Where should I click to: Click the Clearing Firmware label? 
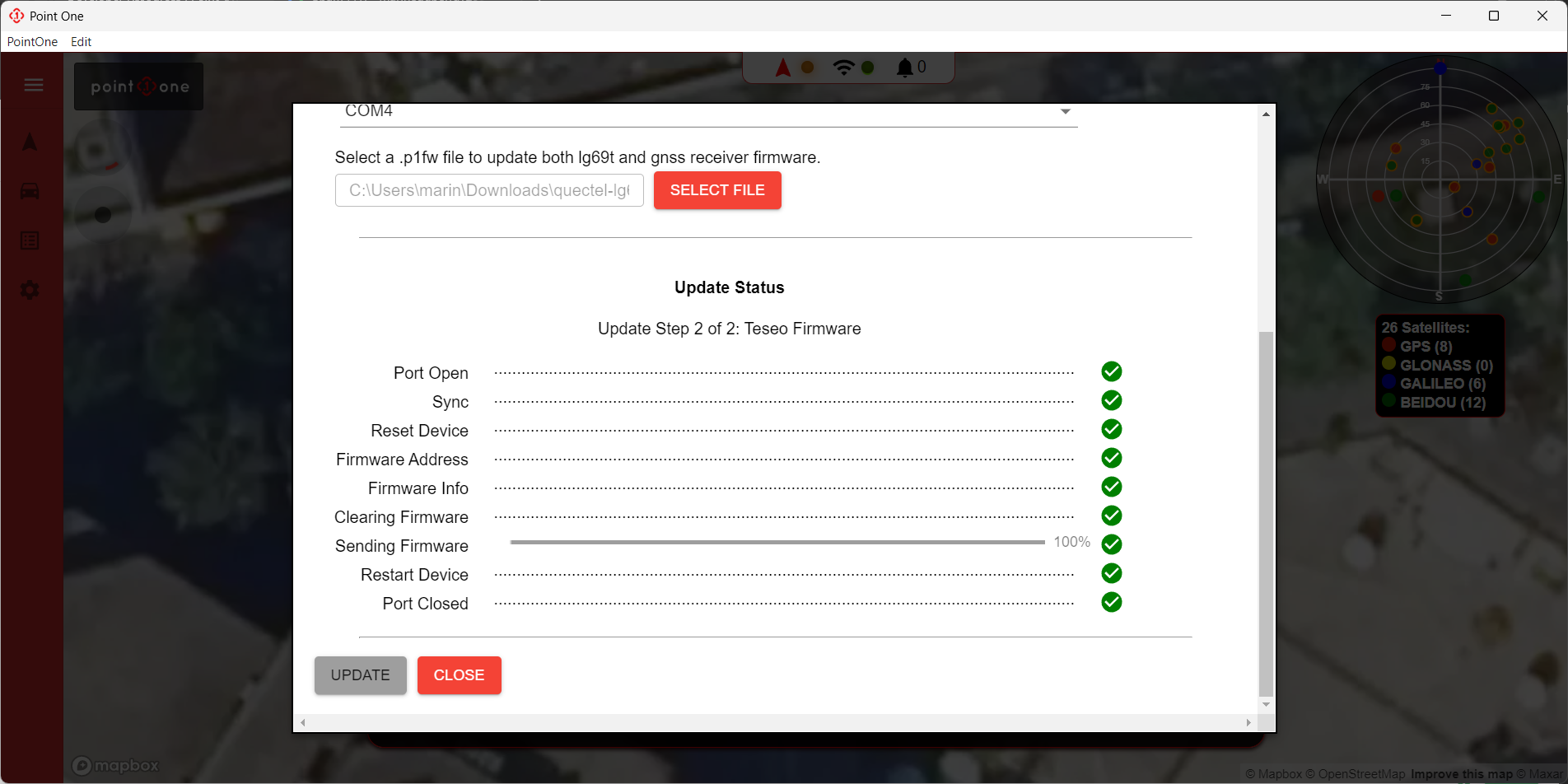tap(401, 517)
